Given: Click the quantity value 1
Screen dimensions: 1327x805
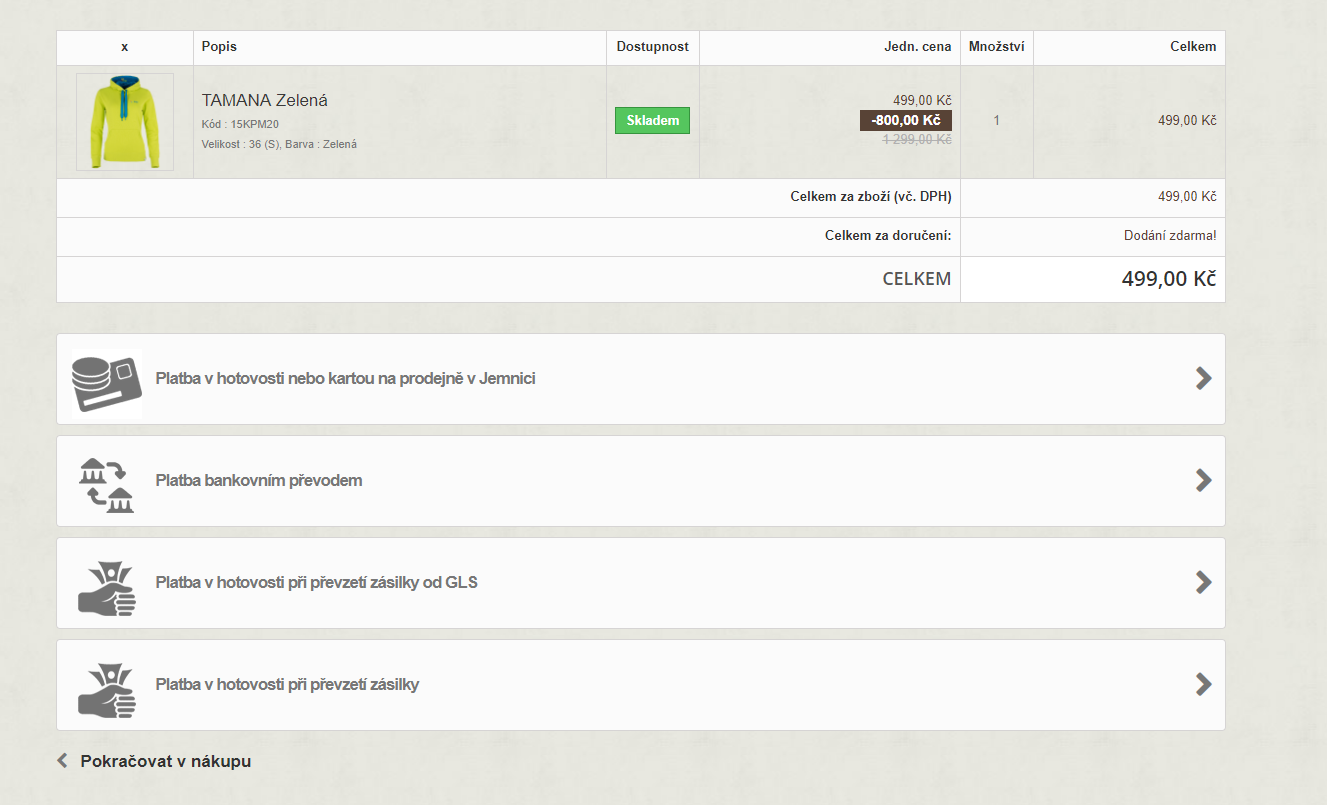Looking at the screenshot, I should [996, 121].
